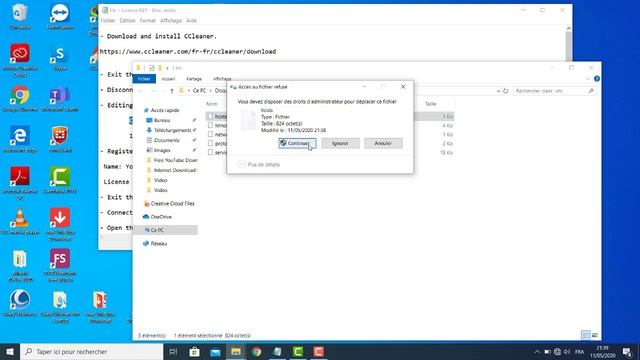The width and height of the screenshot is (640, 360).
Task: Open the Corbeille recycle bin desktop icon
Action: (x=20, y=16)
